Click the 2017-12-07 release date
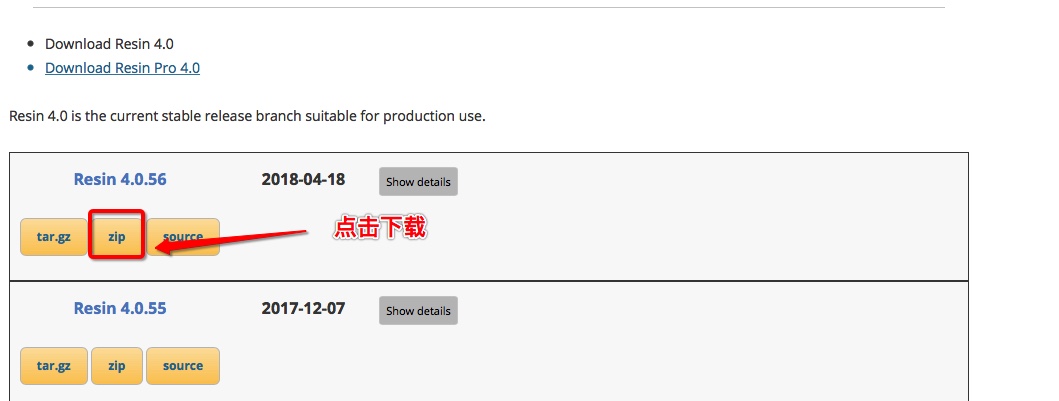Viewport: 1059px width, 401px height. coord(303,309)
